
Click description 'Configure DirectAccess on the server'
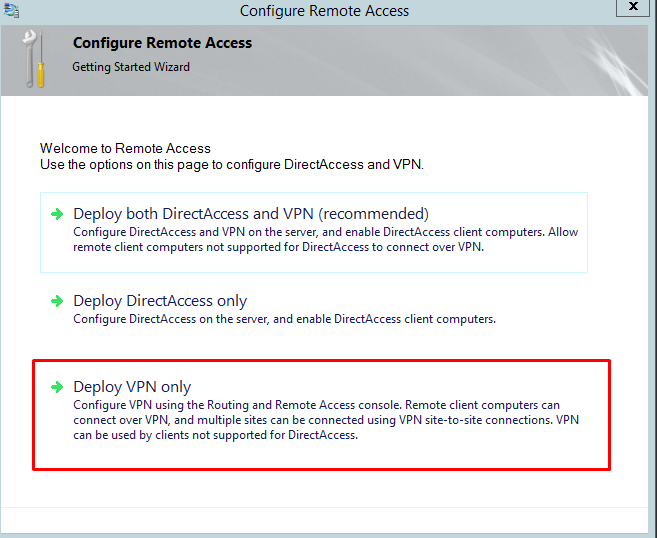(285, 319)
